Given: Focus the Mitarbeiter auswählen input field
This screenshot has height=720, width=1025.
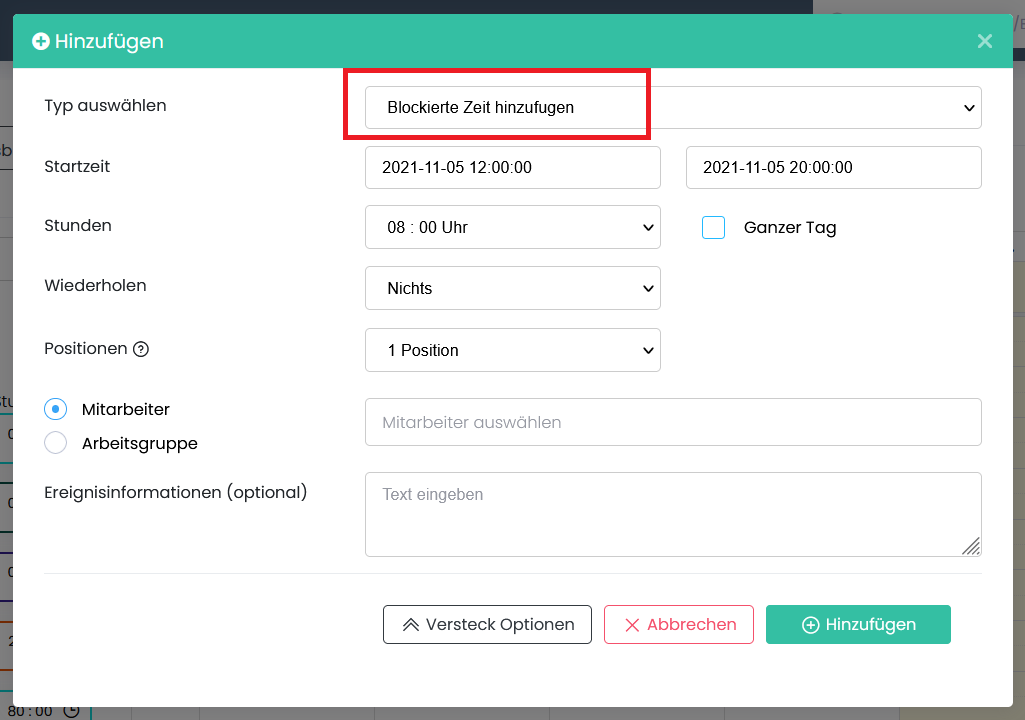Looking at the screenshot, I should [672, 422].
